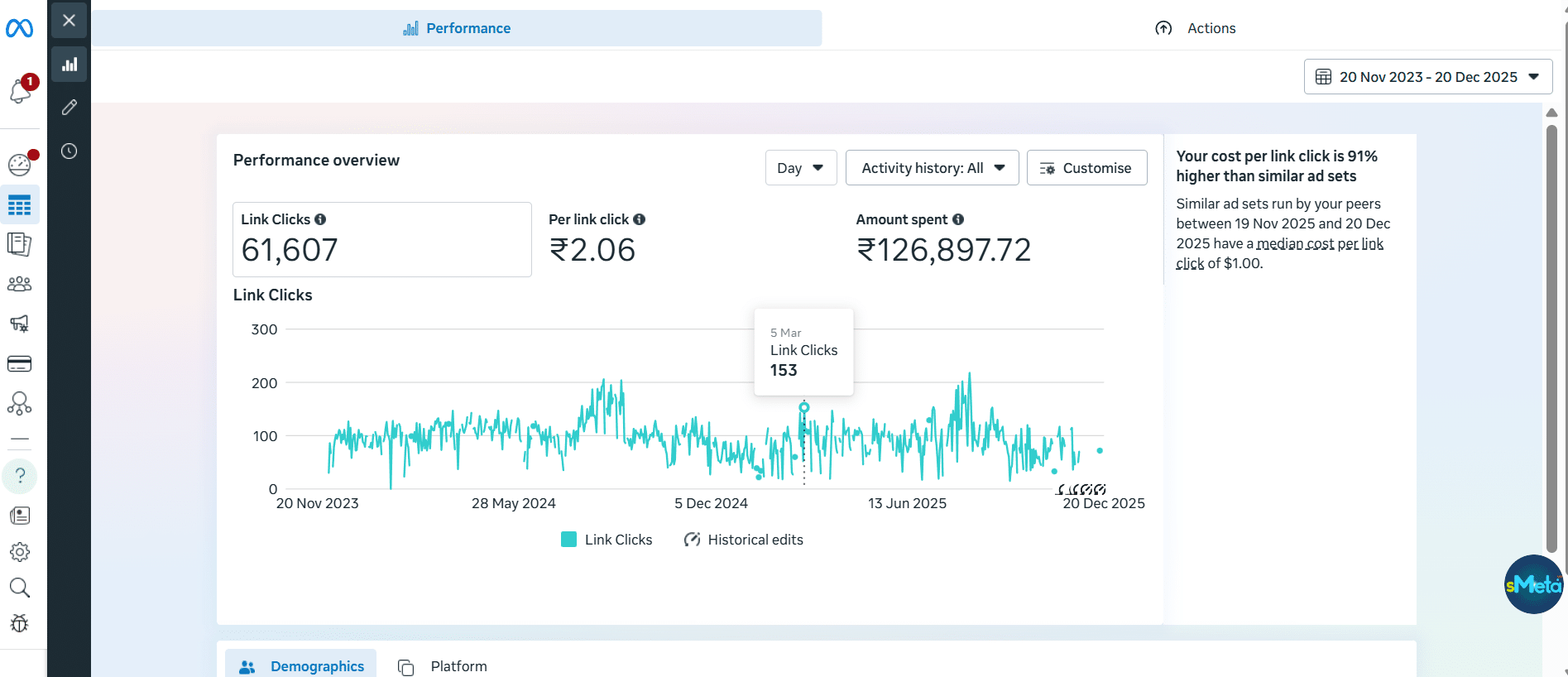This screenshot has height=677, width=1568.
Task: Toggle the Link Clicks legend series
Action: click(607, 540)
